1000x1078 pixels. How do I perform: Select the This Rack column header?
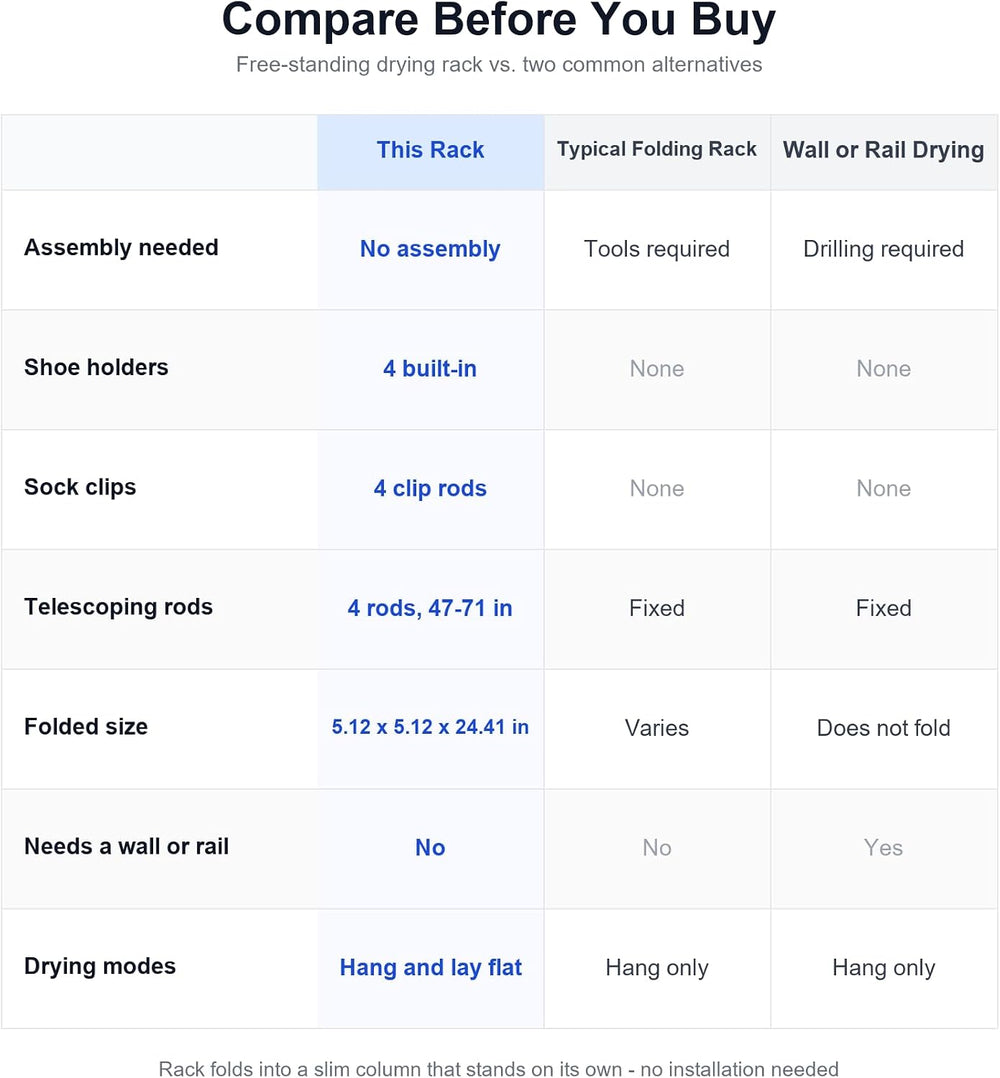430,150
